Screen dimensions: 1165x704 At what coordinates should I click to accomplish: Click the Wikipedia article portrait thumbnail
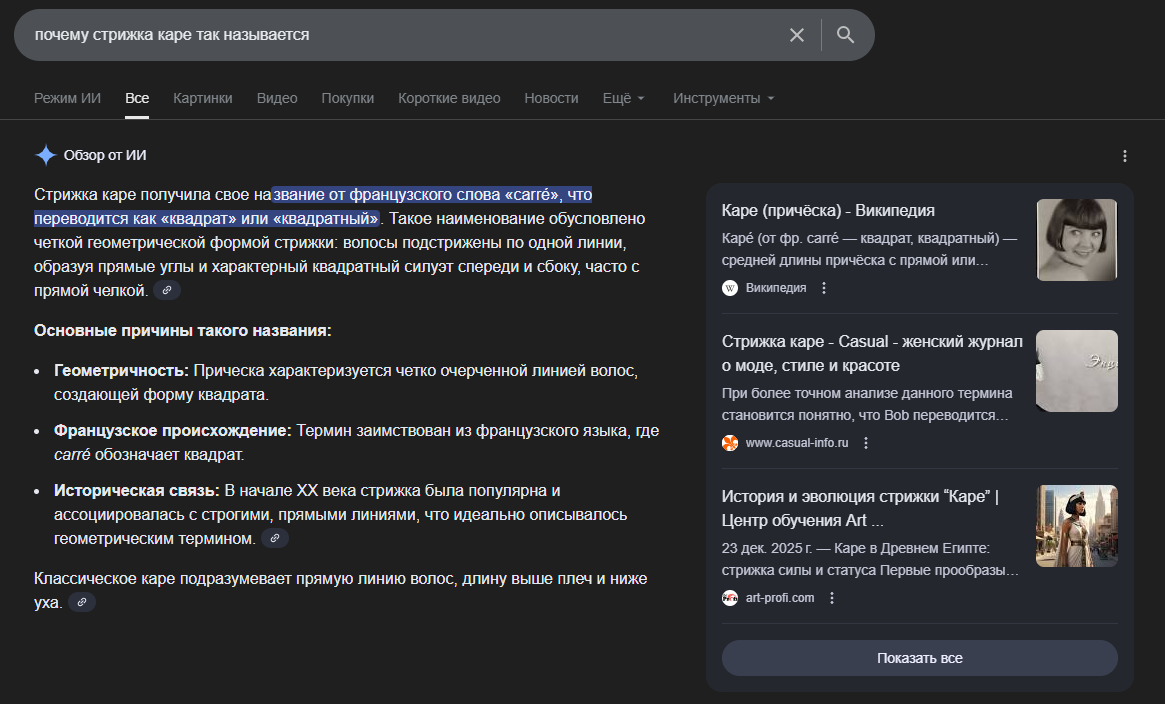(1076, 240)
